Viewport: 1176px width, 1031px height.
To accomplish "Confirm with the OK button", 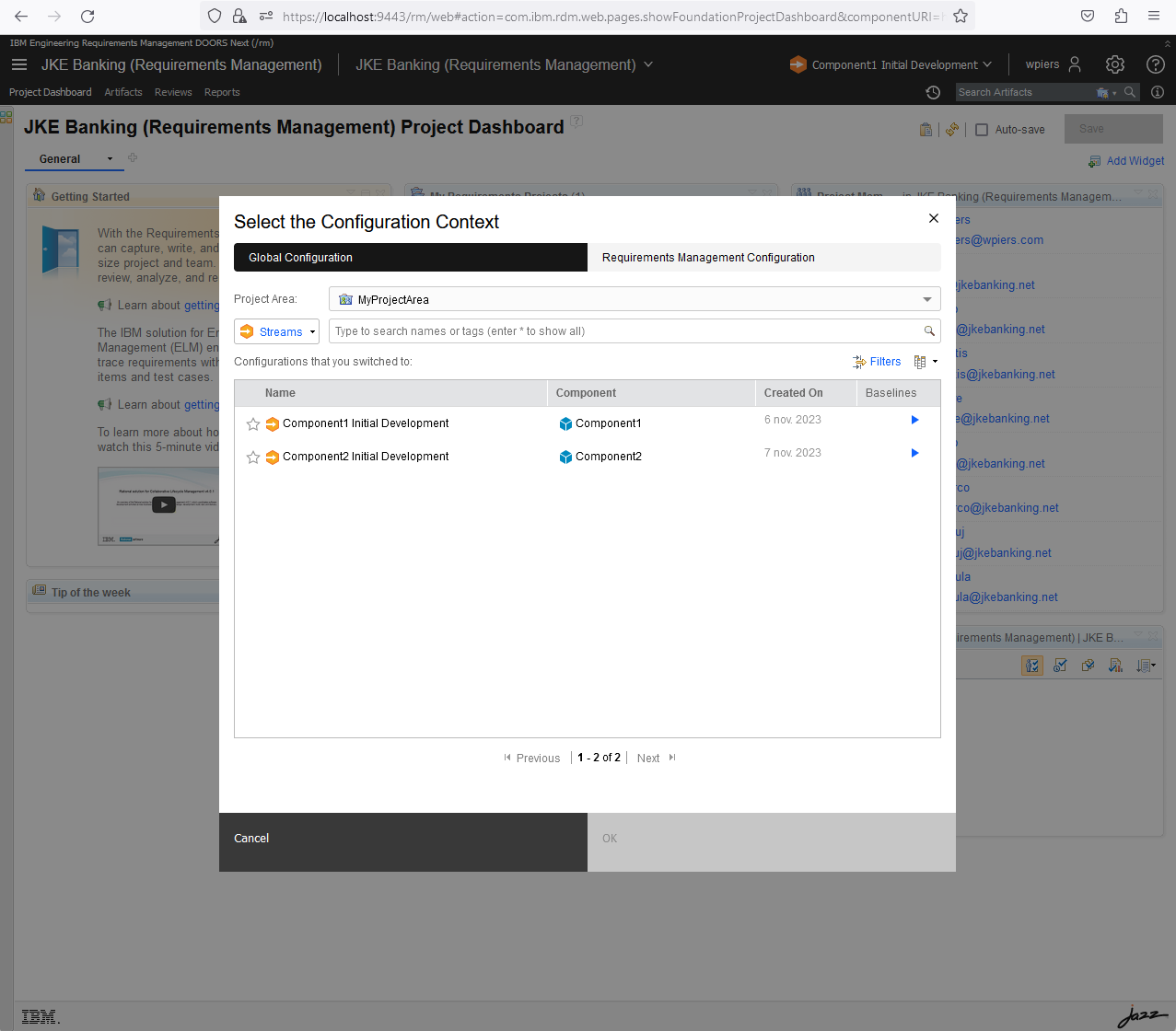I will pyautogui.click(x=772, y=842).
